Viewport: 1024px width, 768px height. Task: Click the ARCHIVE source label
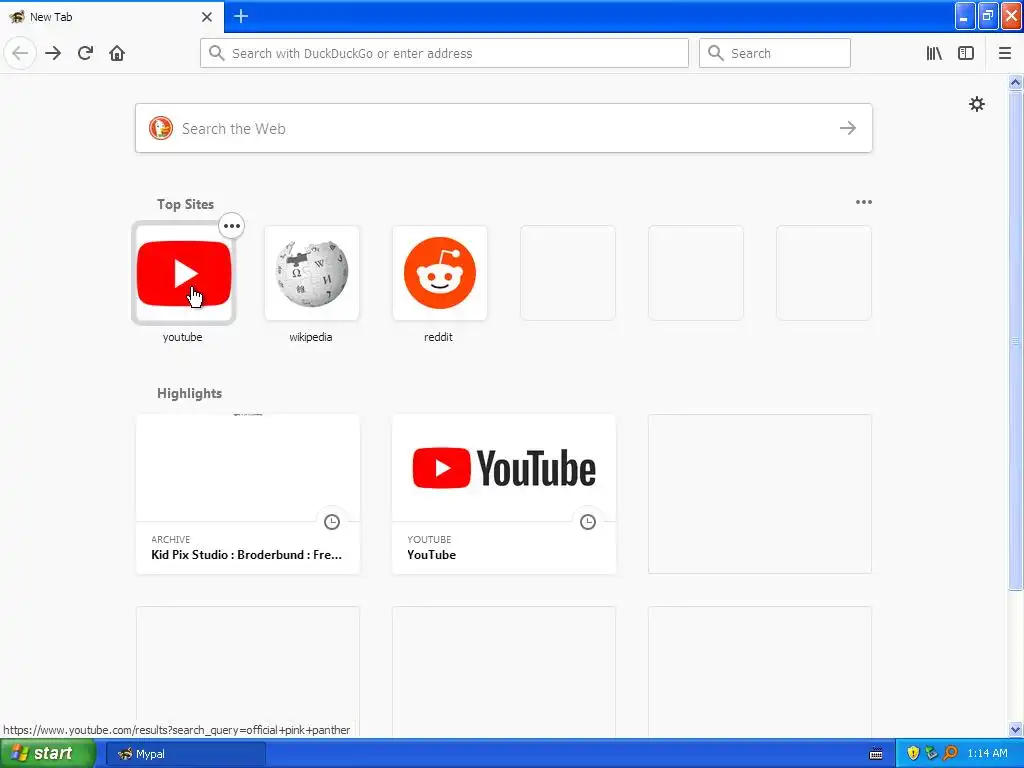(x=170, y=539)
